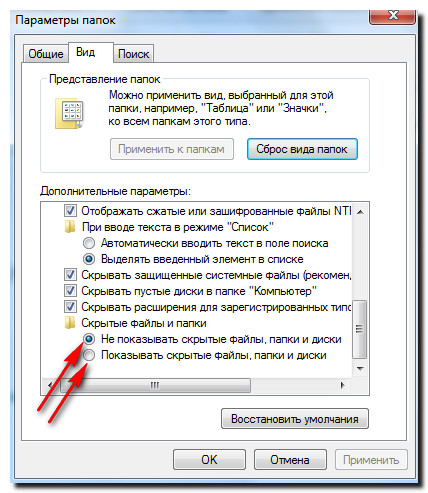Switch to the Общие tab
The width and height of the screenshot is (428, 493).
46,53
